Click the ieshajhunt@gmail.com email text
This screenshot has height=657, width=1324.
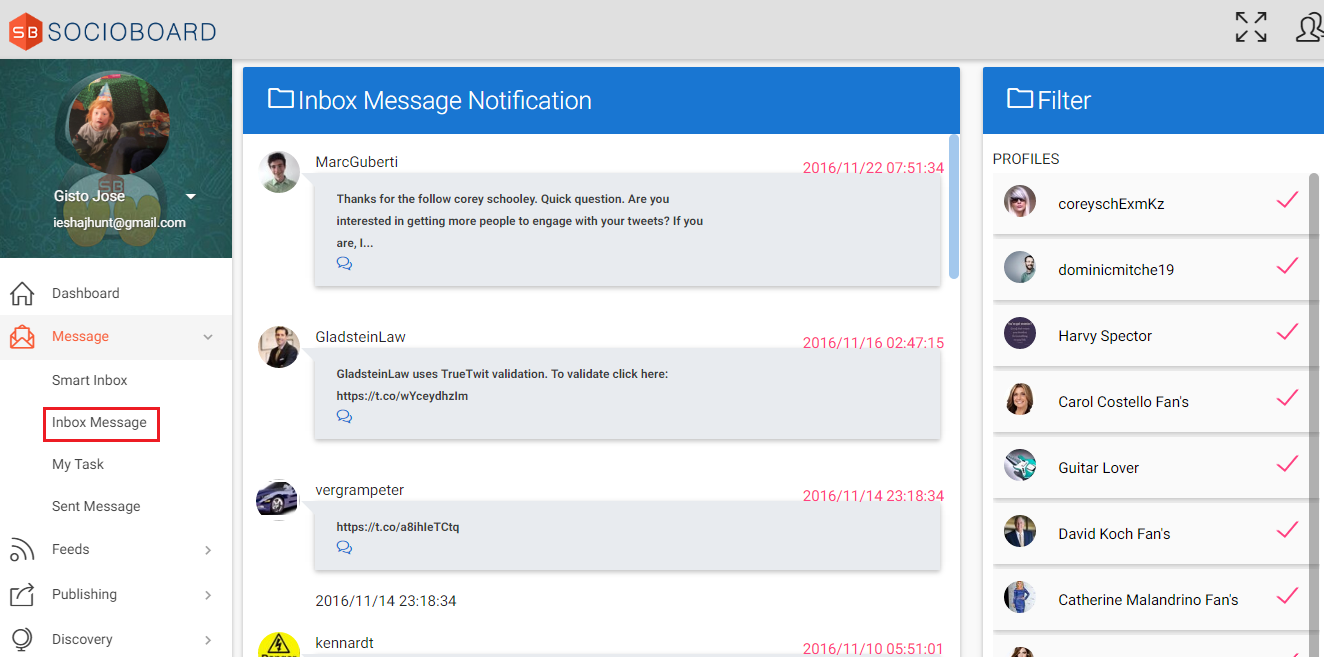click(x=119, y=223)
